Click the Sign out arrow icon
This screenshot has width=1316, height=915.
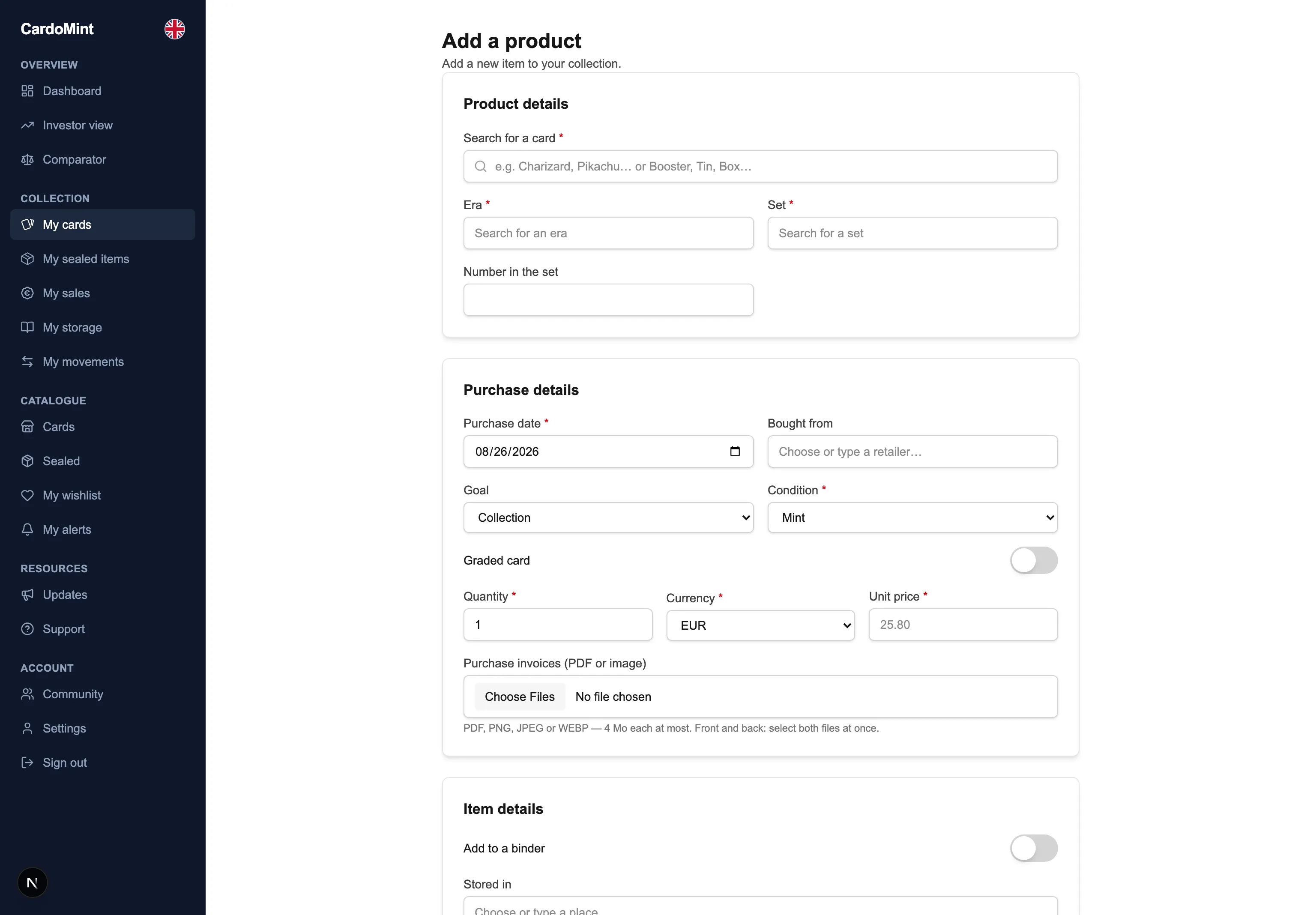click(27, 762)
